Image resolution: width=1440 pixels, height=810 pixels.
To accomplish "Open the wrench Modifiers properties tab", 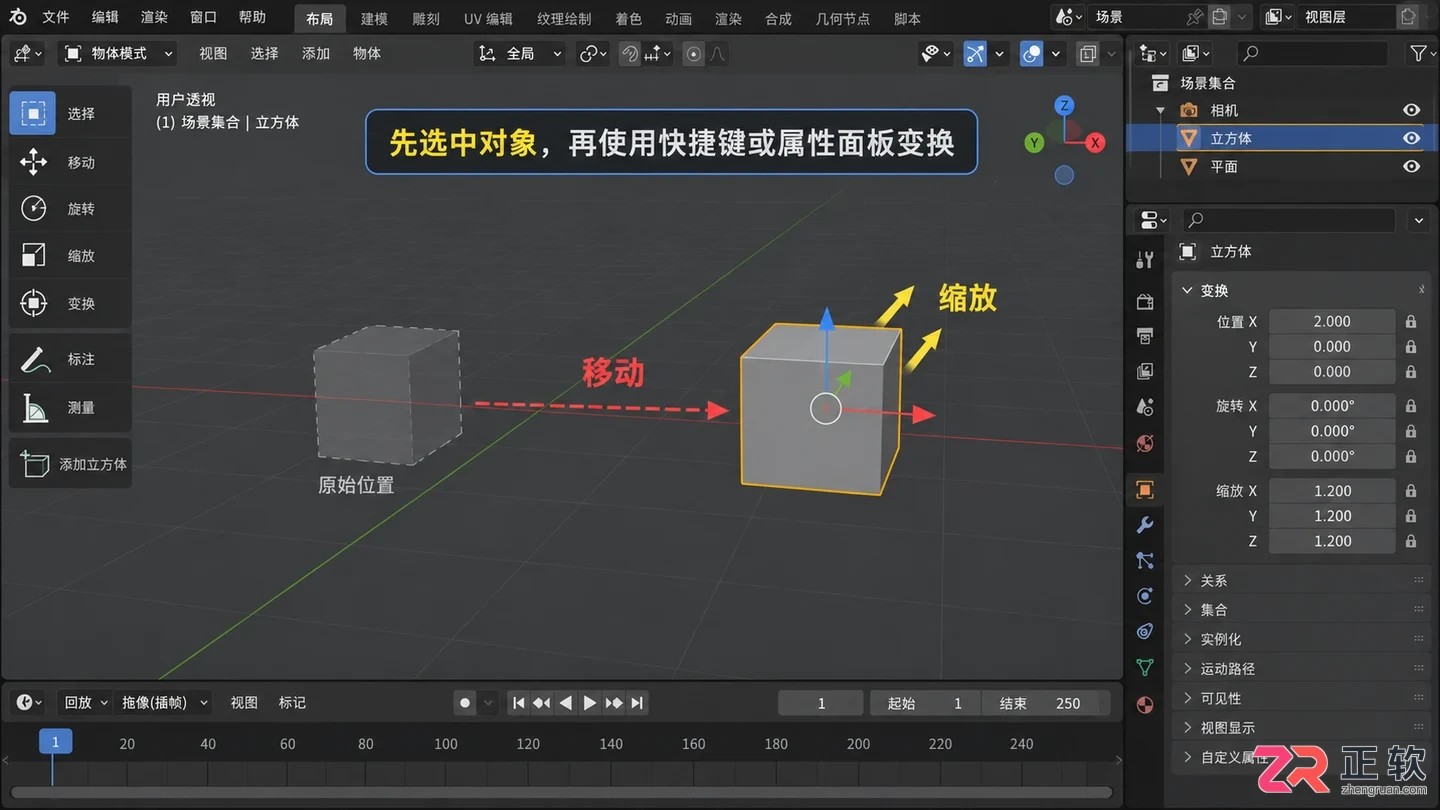I will 1145,525.
